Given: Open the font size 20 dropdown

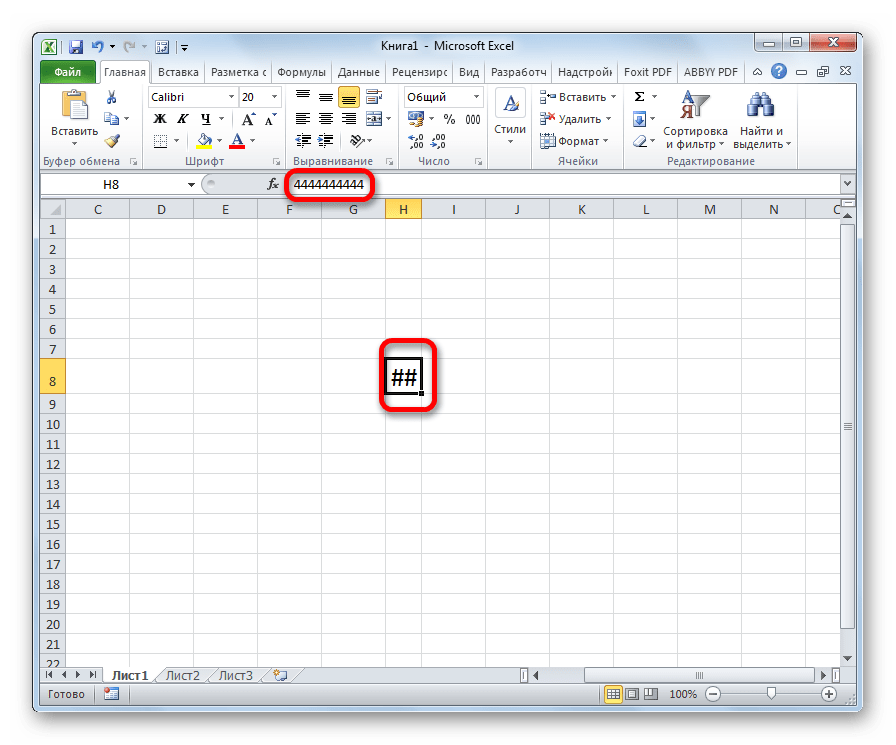Looking at the screenshot, I should 274,97.
